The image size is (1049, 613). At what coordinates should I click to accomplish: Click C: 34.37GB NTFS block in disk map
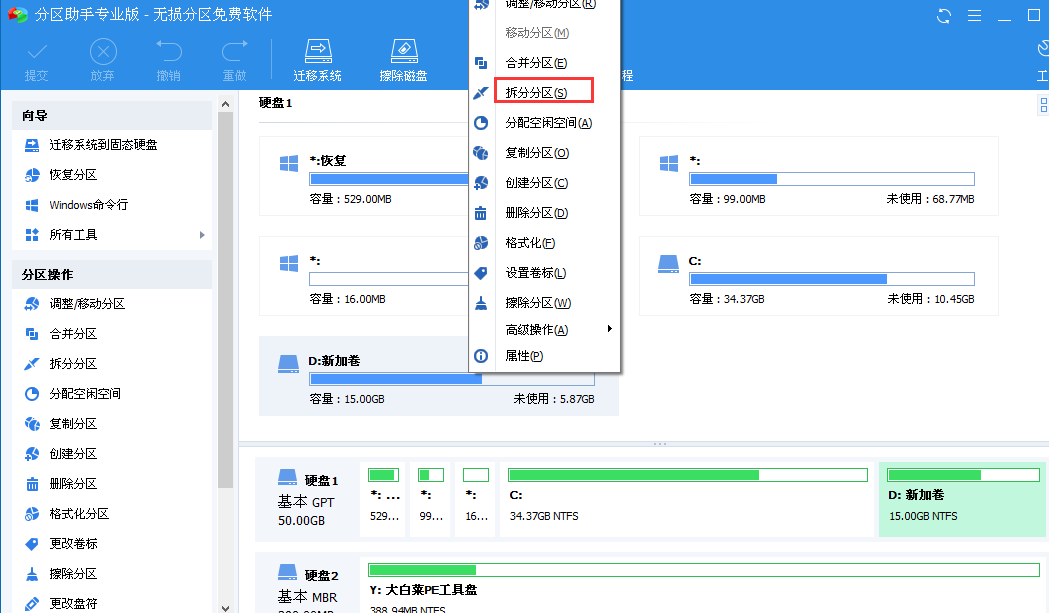[688, 499]
